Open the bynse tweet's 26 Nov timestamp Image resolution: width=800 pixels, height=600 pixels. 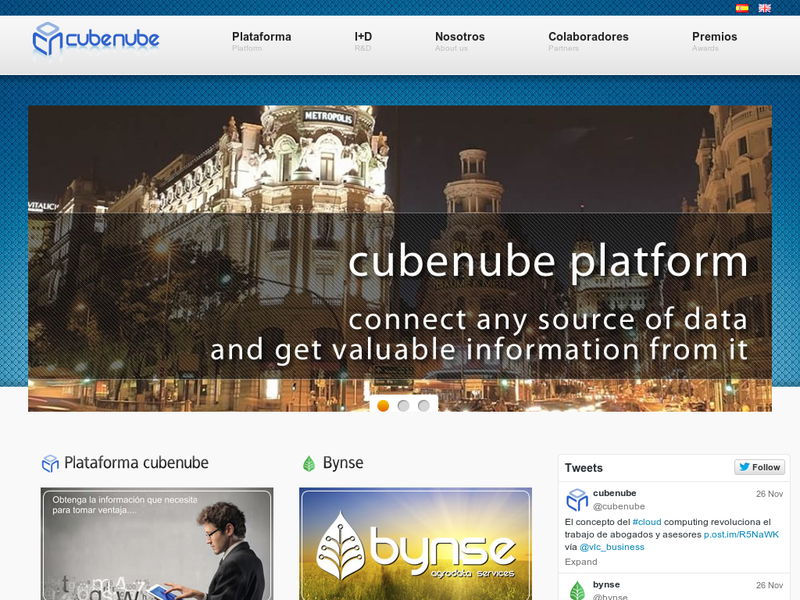[x=769, y=585]
